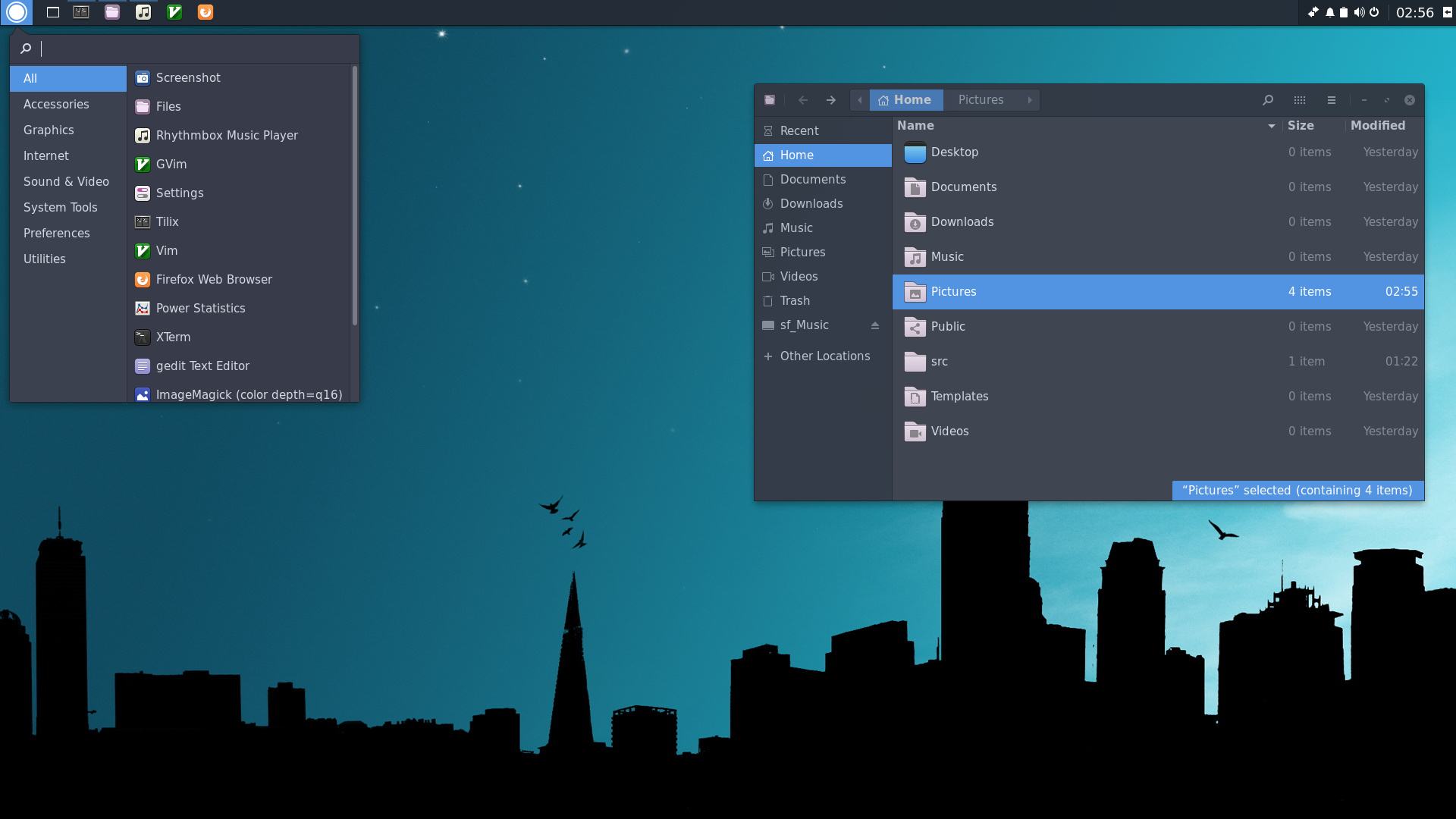1456x819 pixels.
Task: Toggle the show desktop panel button
Action: point(52,12)
